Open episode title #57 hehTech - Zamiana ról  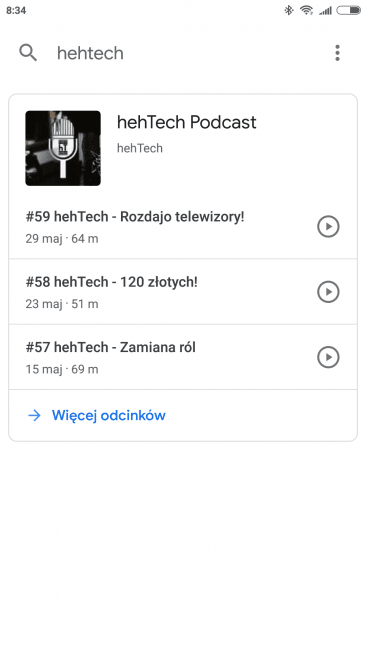[x=111, y=347]
